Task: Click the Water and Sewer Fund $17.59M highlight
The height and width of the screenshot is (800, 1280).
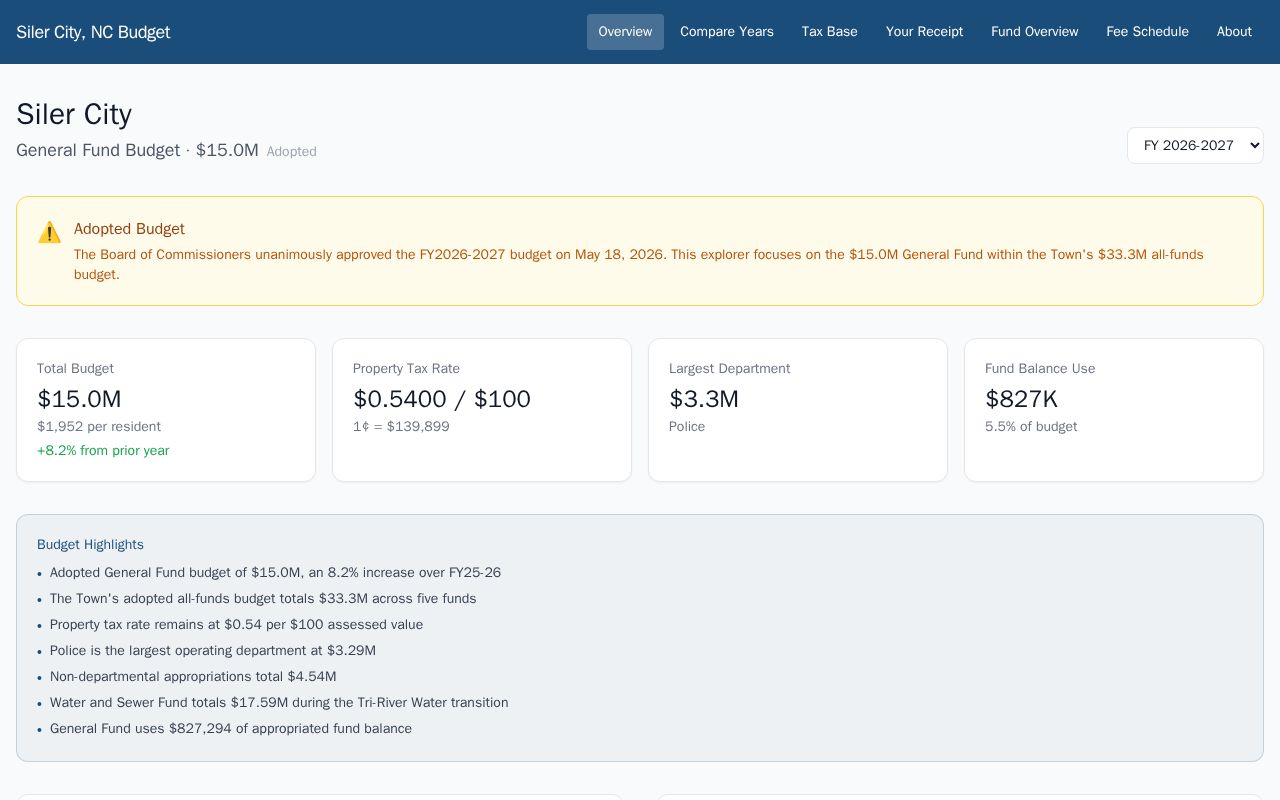Action: click(279, 703)
